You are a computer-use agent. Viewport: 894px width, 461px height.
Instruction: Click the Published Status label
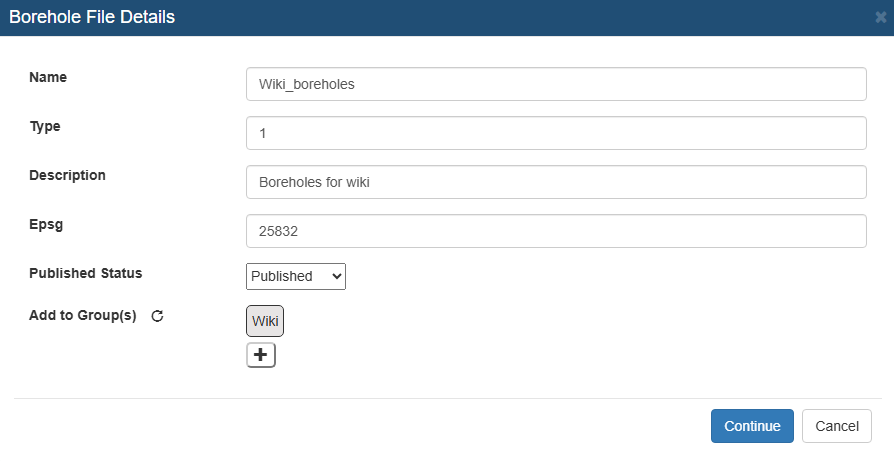pyautogui.click(x=86, y=274)
